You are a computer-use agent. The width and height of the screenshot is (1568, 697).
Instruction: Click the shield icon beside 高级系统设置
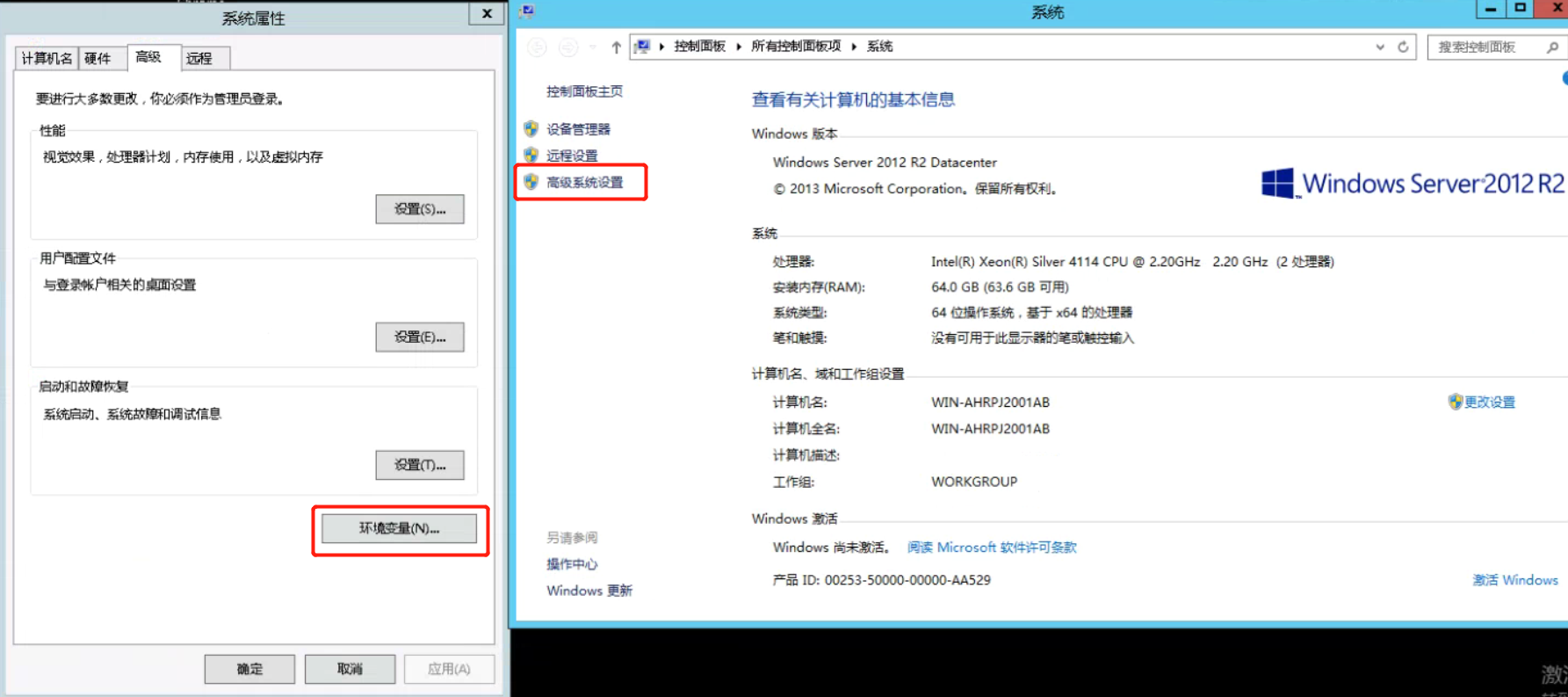[531, 181]
